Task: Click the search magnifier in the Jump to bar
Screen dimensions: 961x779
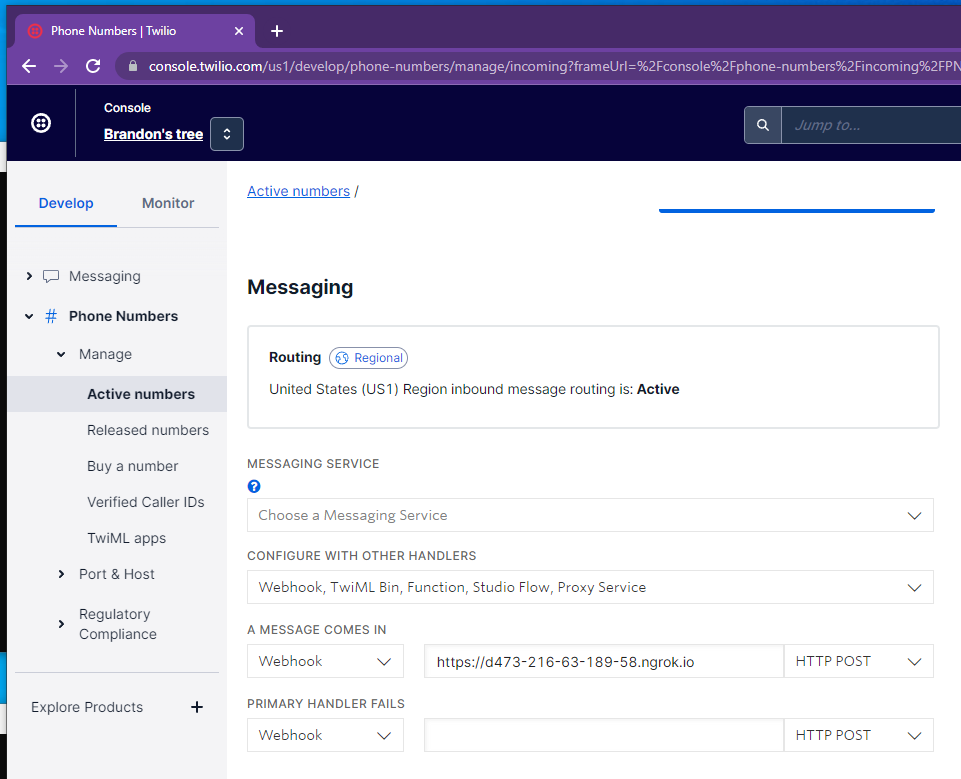Action: pos(762,125)
